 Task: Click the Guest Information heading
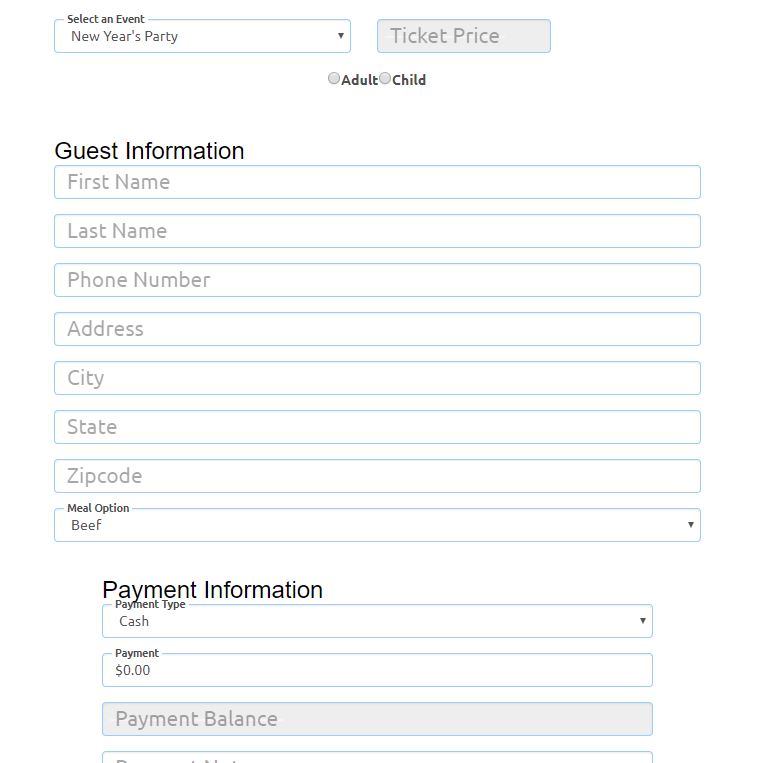click(x=149, y=151)
